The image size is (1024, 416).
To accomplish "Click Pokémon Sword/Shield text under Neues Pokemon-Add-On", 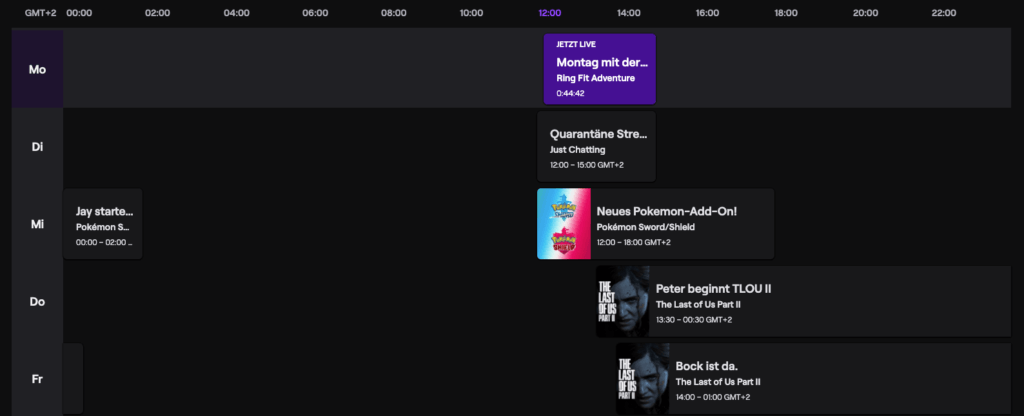I will (645, 227).
